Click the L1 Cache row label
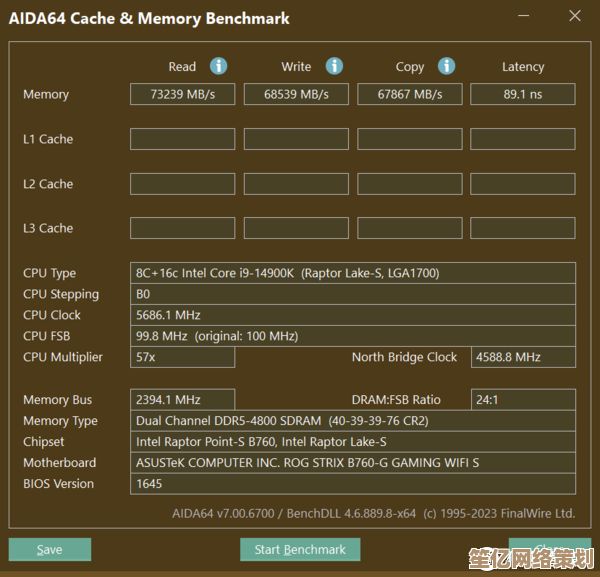The image size is (600, 577). tap(48, 139)
